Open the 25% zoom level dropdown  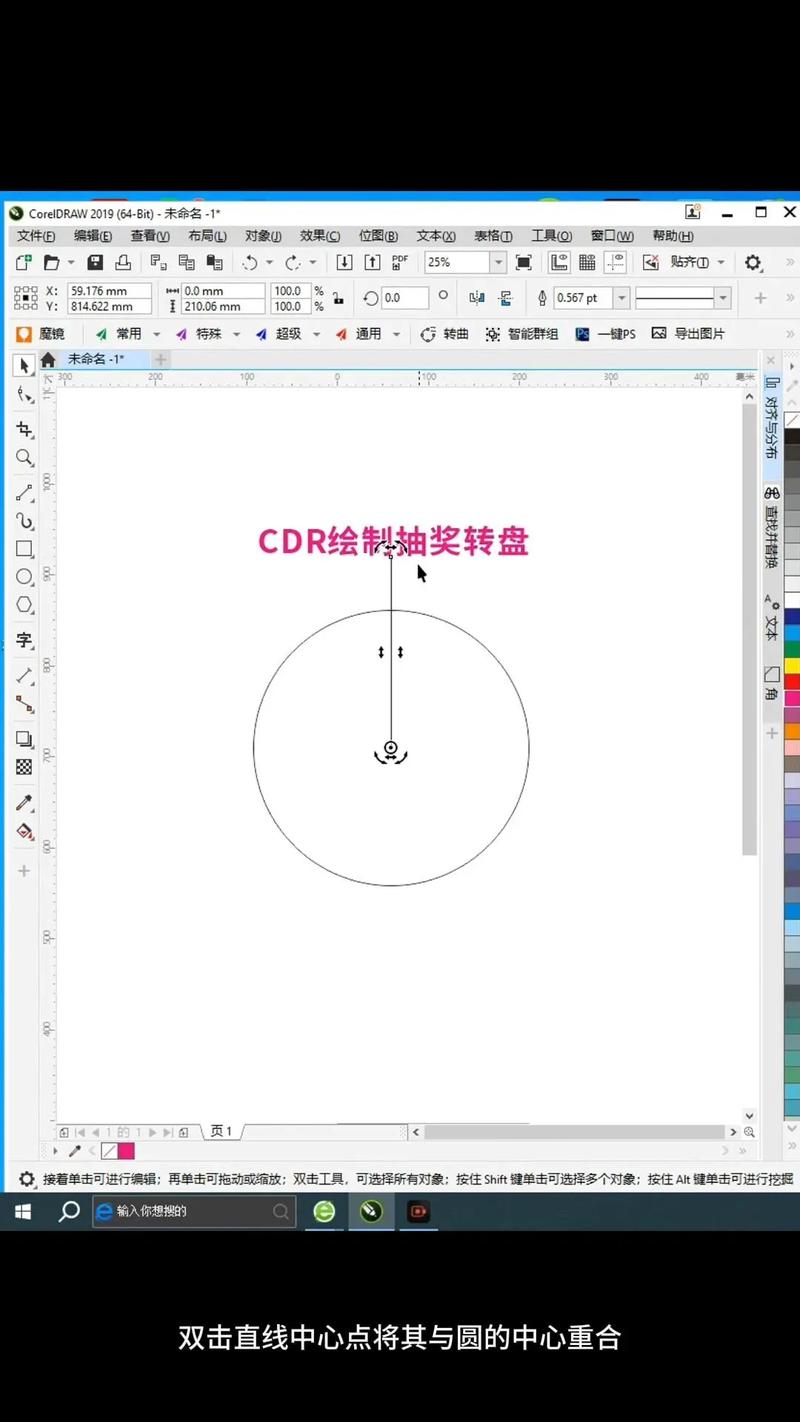499,262
